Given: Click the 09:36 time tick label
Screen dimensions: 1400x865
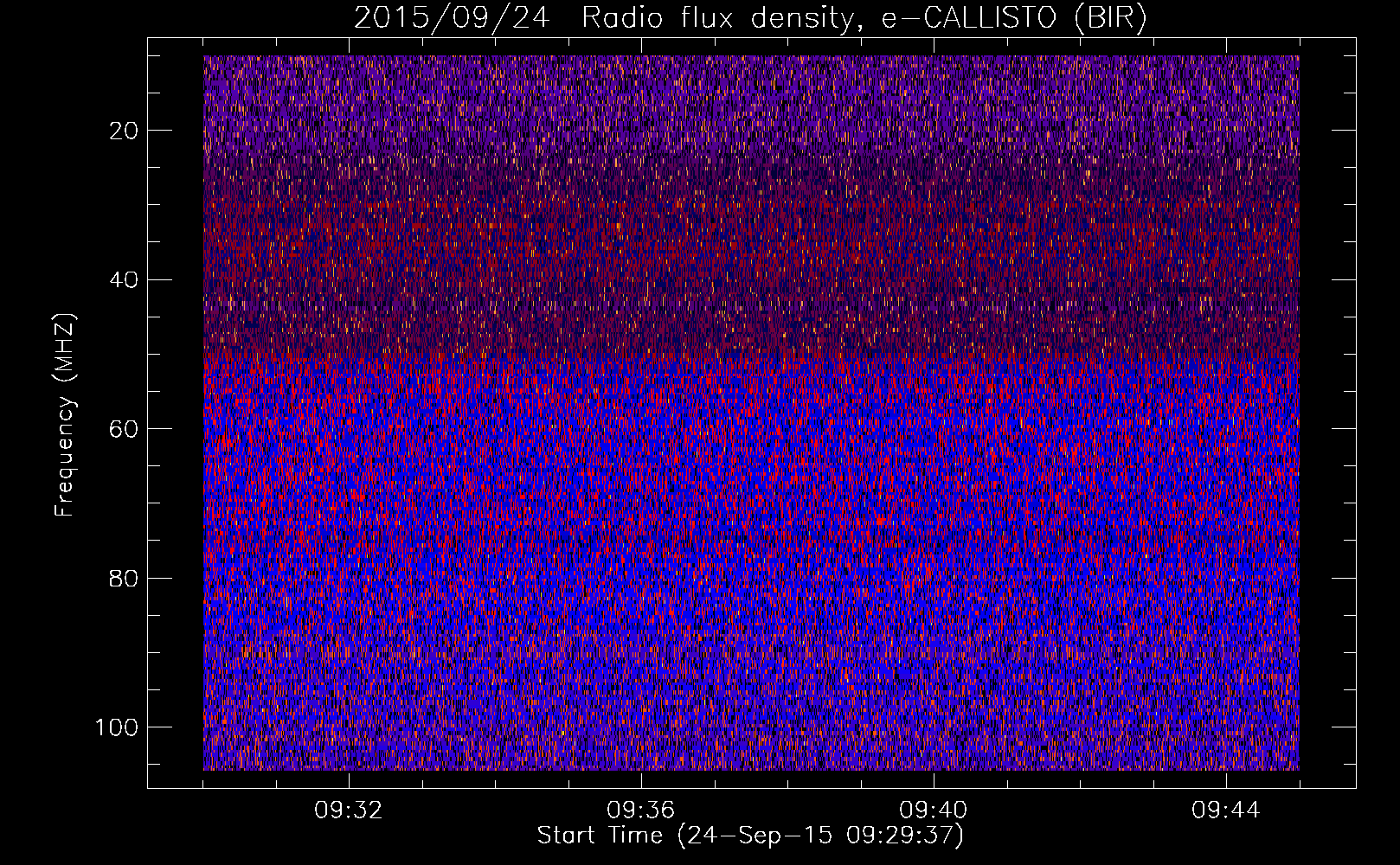Looking at the screenshot, I should [641, 811].
